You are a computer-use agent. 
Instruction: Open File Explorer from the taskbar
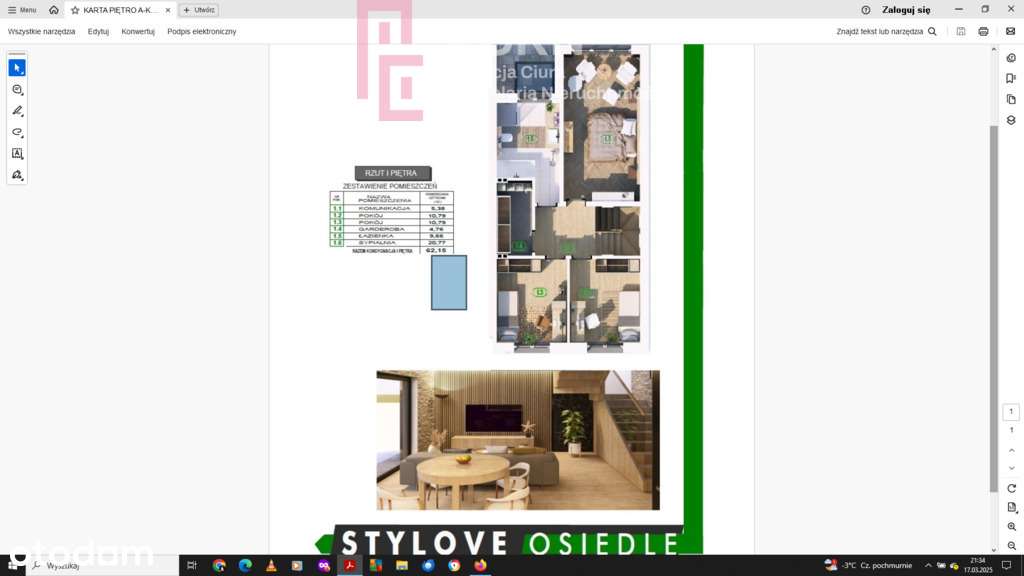[x=402, y=566]
